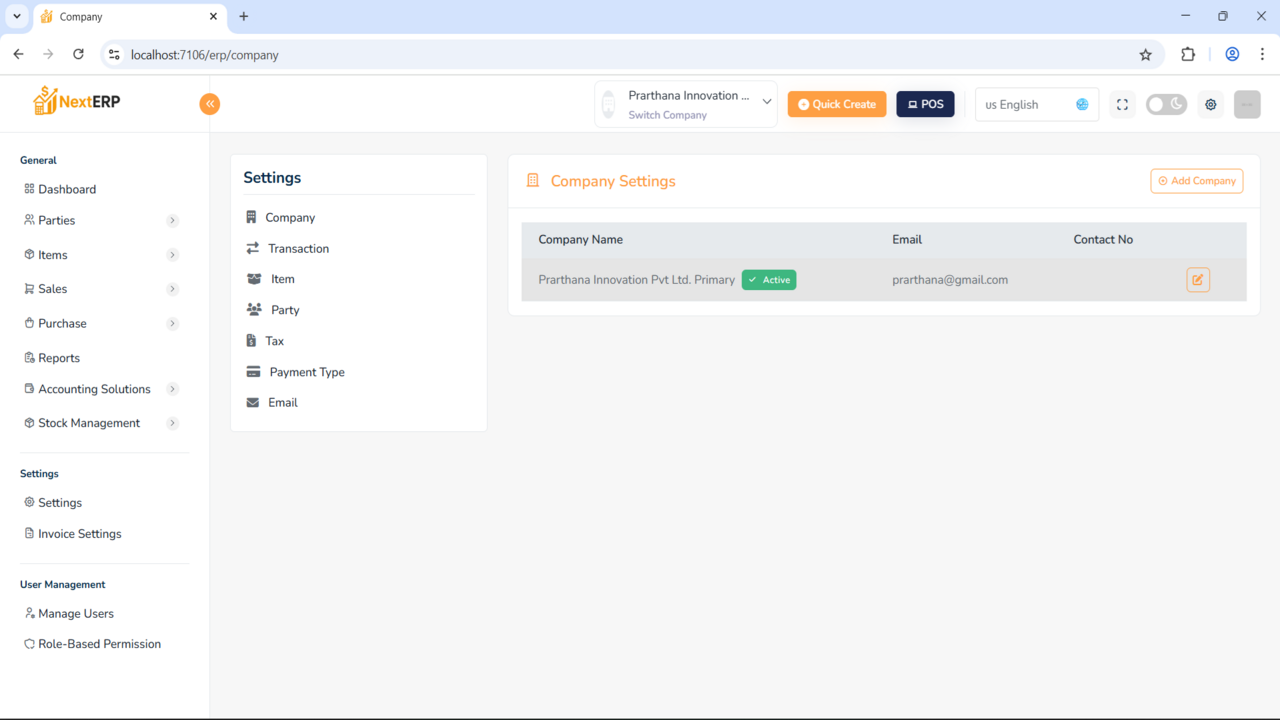Bookmark this page with the star icon
This screenshot has width=1280, height=720.
click(x=1146, y=55)
